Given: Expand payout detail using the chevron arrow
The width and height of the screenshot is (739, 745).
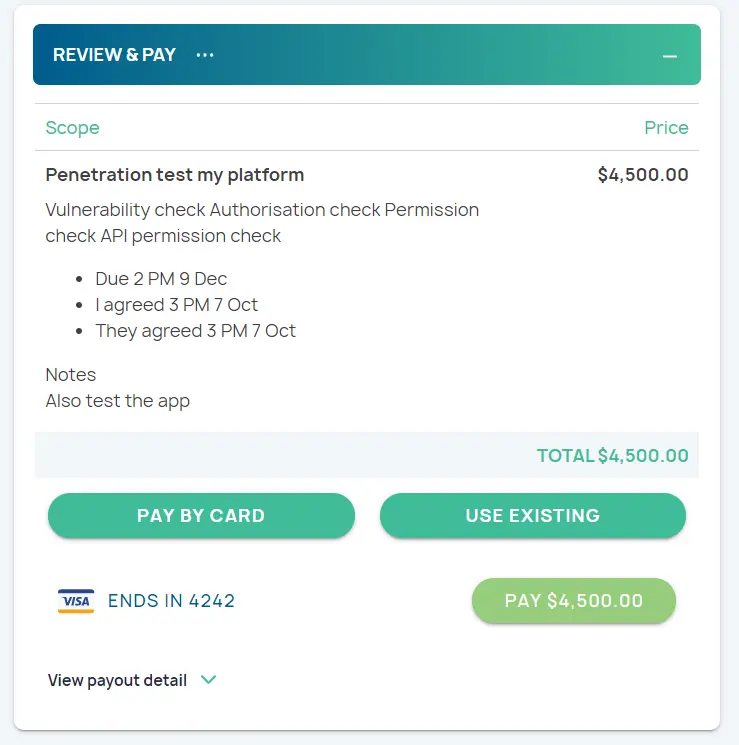Looking at the screenshot, I should [x=209, y=680].
